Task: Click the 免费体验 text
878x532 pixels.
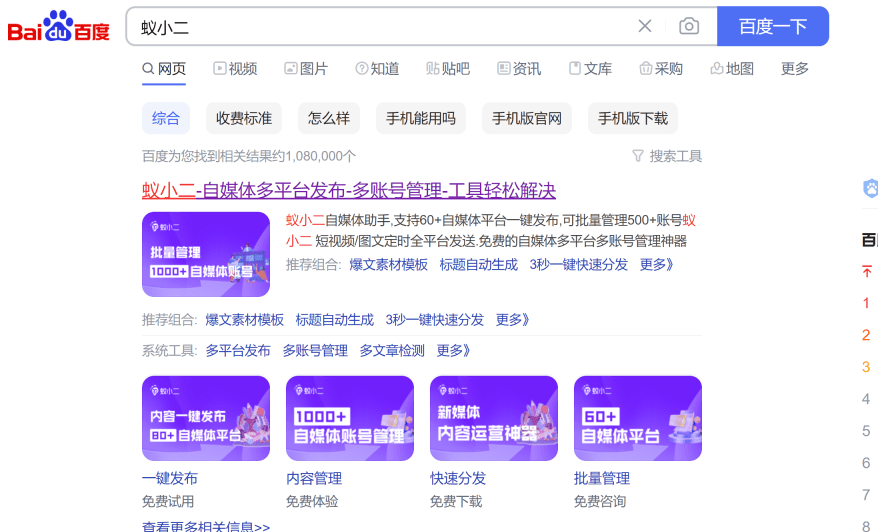Action: [x=312, y=501]
